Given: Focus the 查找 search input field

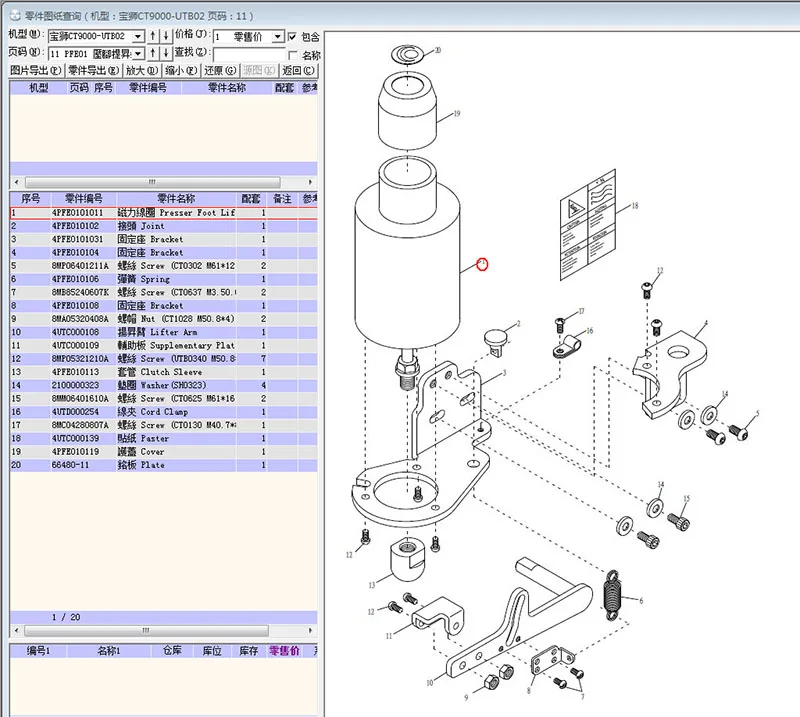Looking at the screenshot, I should click(x=249, y=54).
